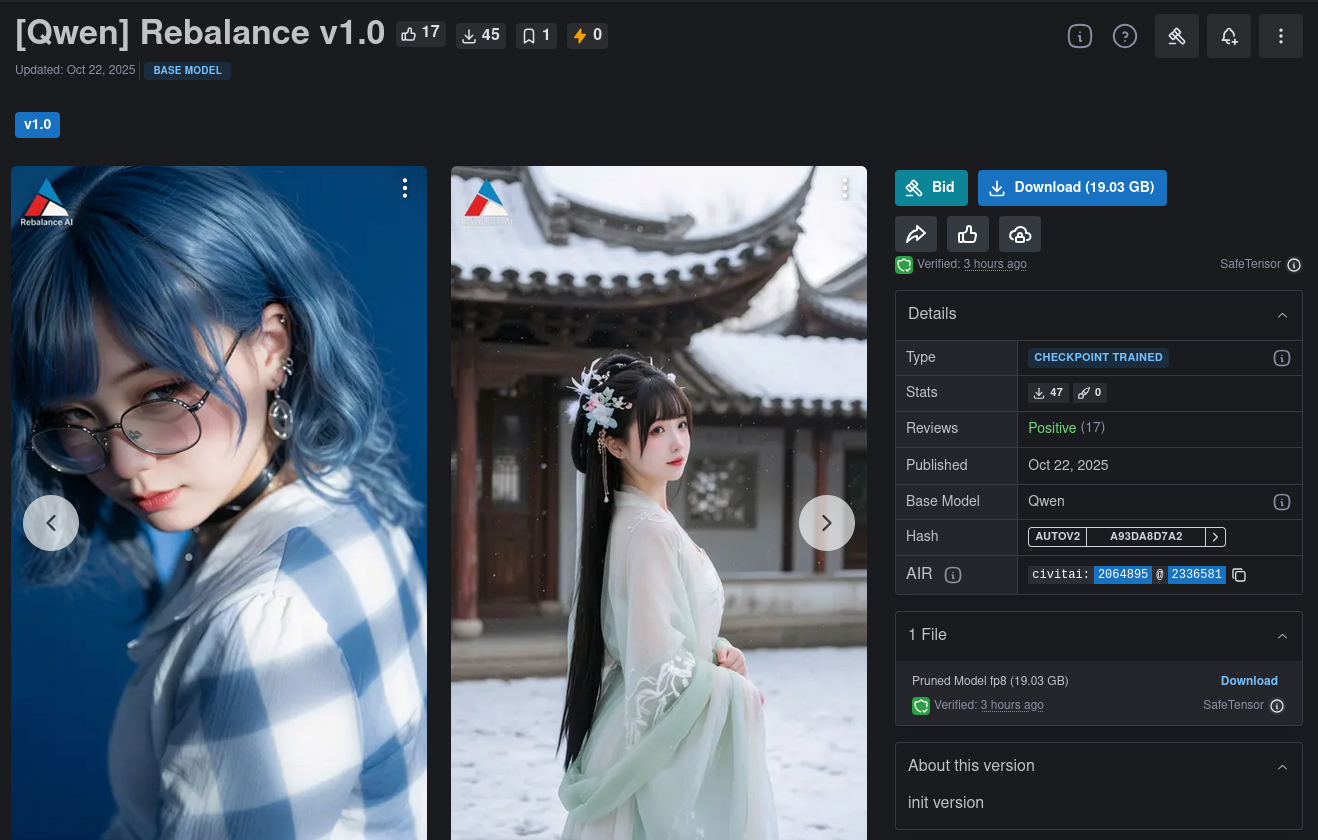
Task: Click the "Oct 22, 2025" published date
Action: point(1068,465)
